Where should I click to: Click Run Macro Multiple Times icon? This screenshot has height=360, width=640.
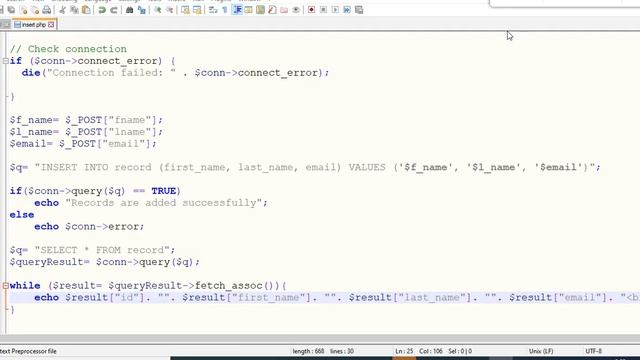click(347, 10)
